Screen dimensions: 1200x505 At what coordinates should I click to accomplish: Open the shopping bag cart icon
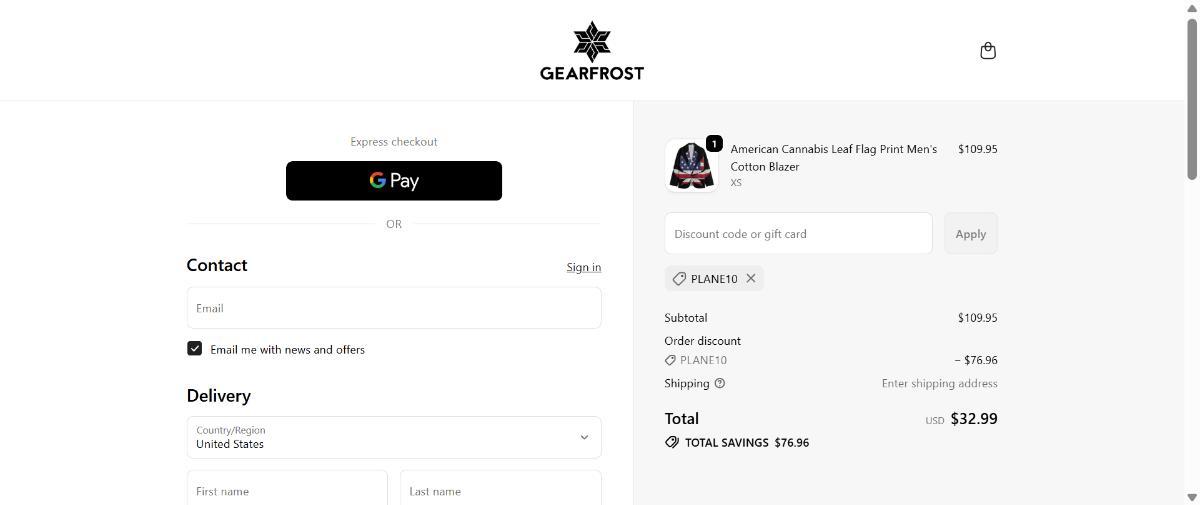tap(988, 51)
